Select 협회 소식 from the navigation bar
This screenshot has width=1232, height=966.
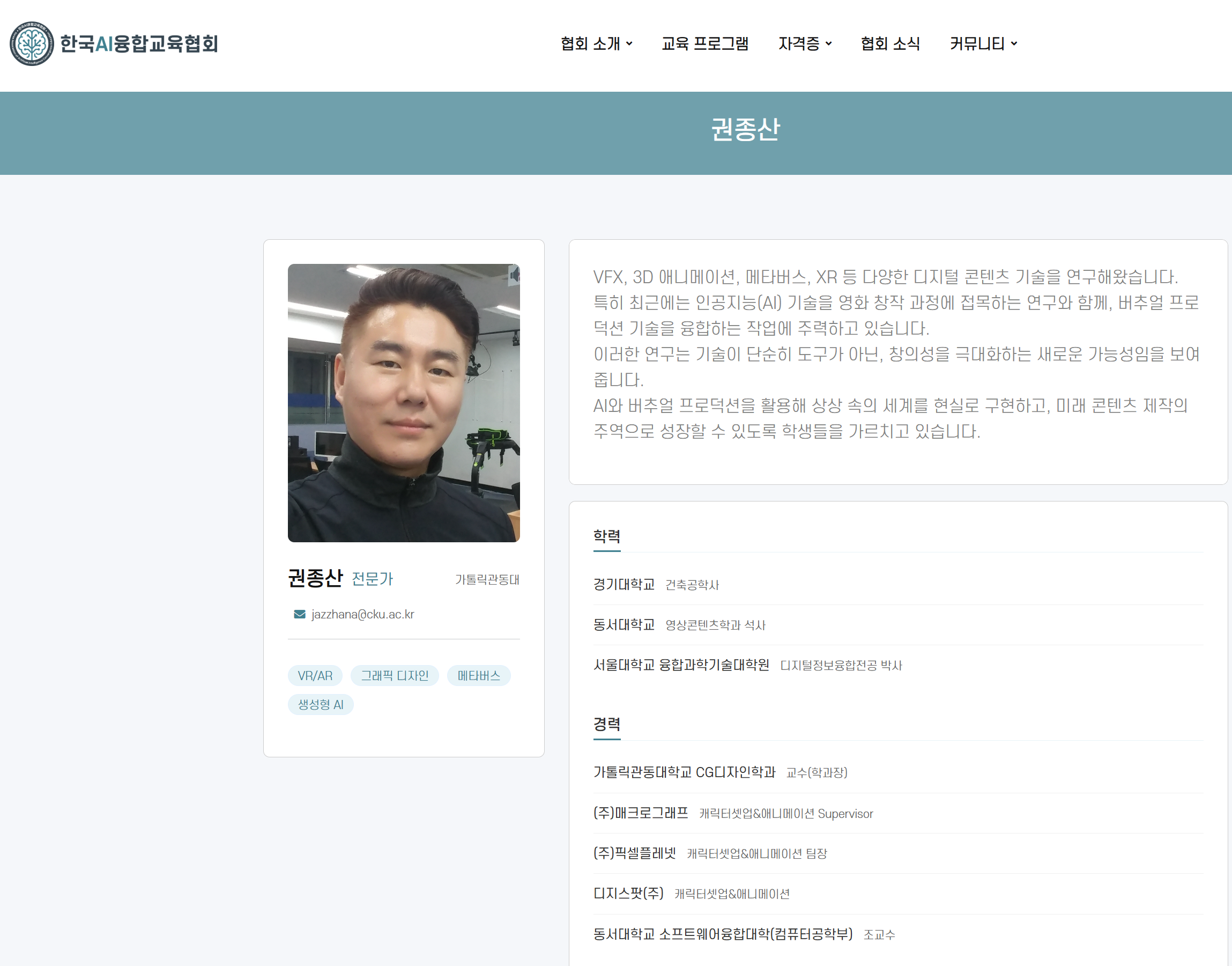tap(890, 43)
